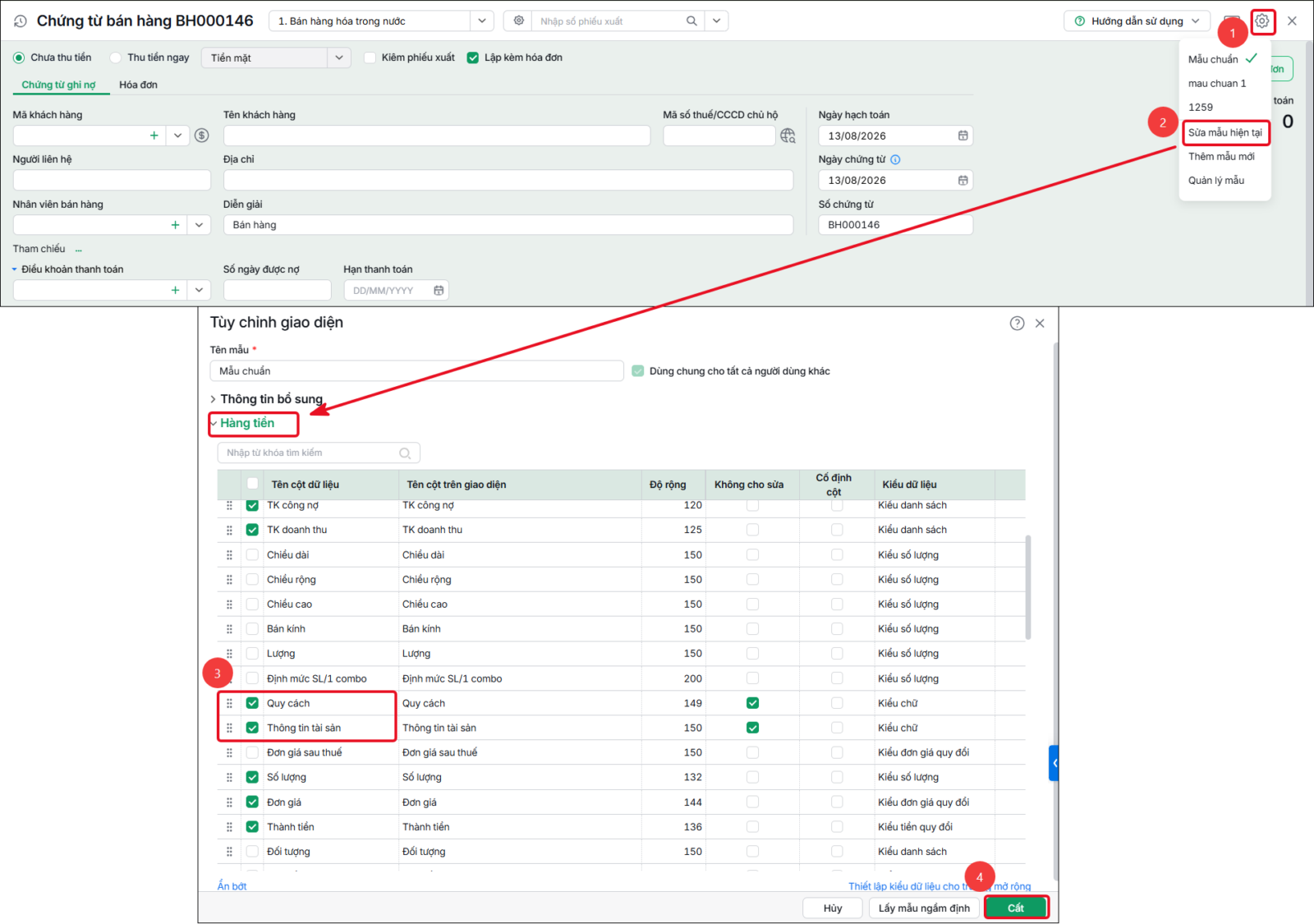Viewport: 1314px width, 924px height.
Task: Select Chưa thu tiền radio option
Action: 19,57
